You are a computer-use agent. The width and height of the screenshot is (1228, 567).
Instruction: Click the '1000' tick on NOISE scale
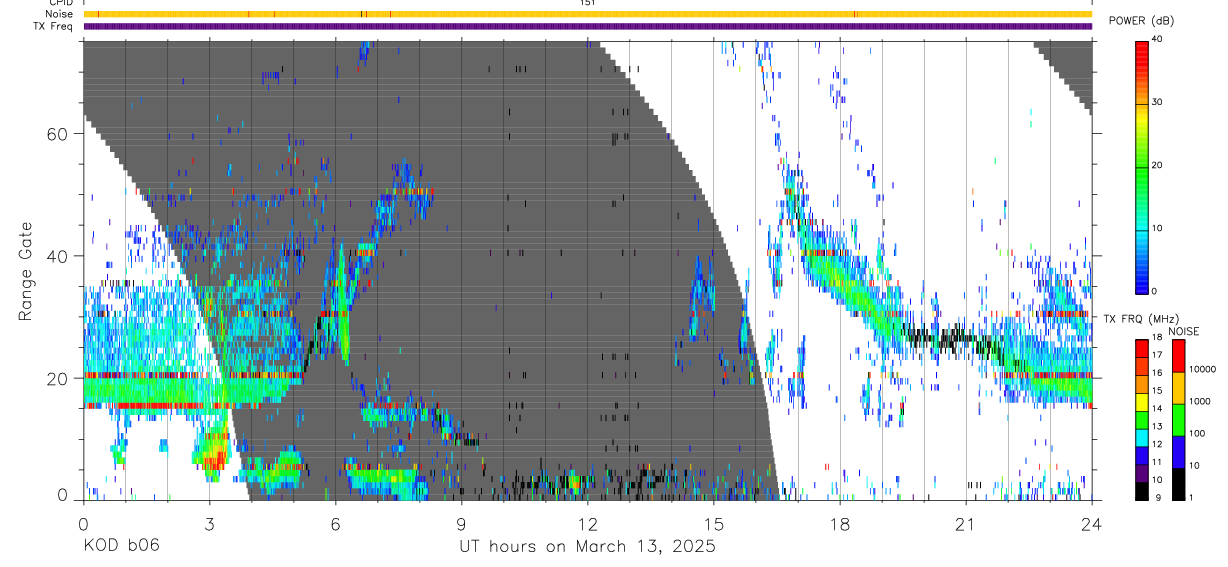(1200, 402)
